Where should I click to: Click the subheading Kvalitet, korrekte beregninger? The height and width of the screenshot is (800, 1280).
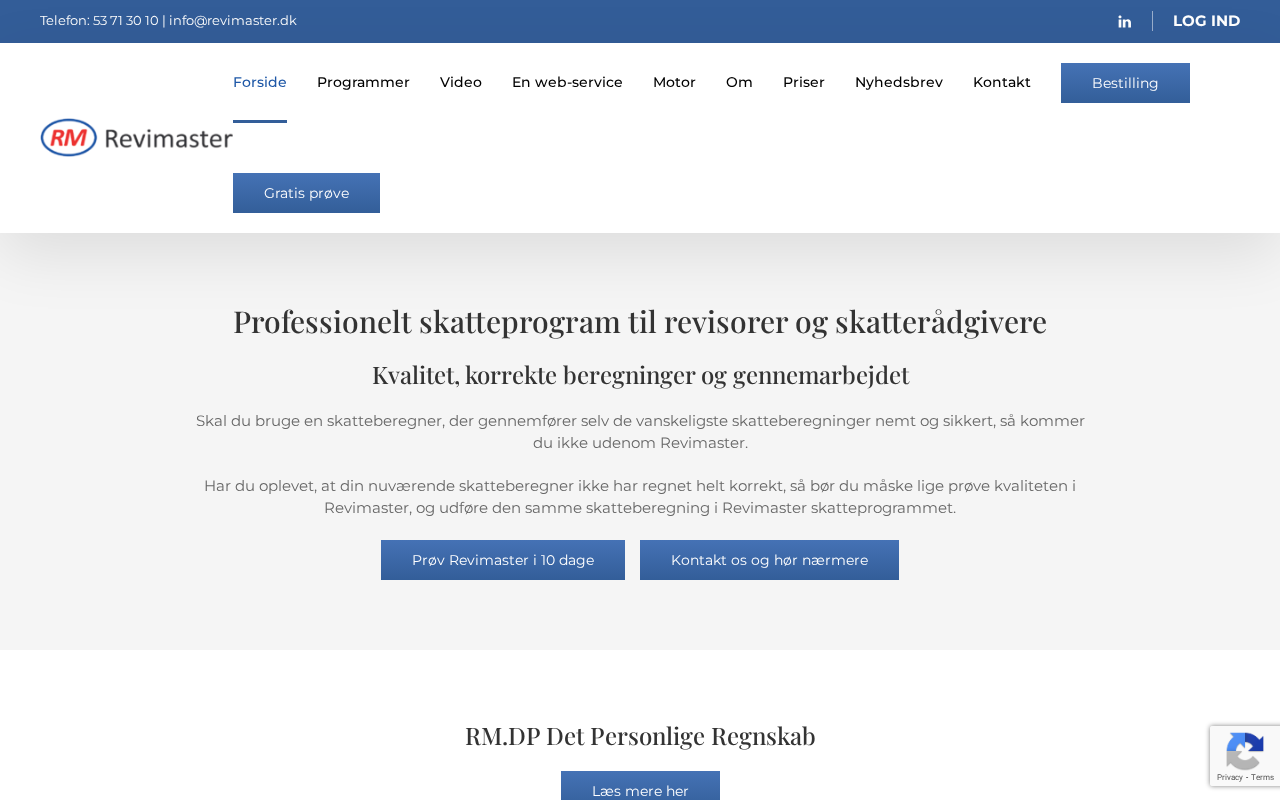point(640,375)
